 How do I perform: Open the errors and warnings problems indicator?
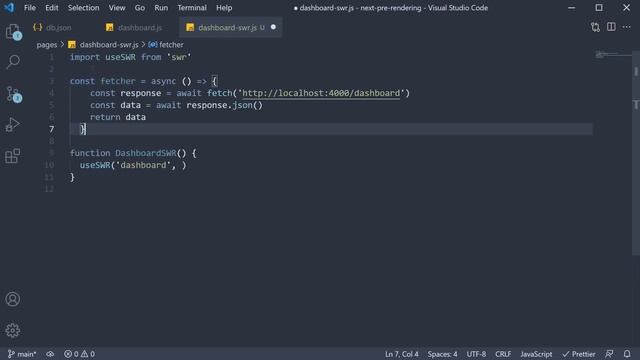[x=79, y=354]
